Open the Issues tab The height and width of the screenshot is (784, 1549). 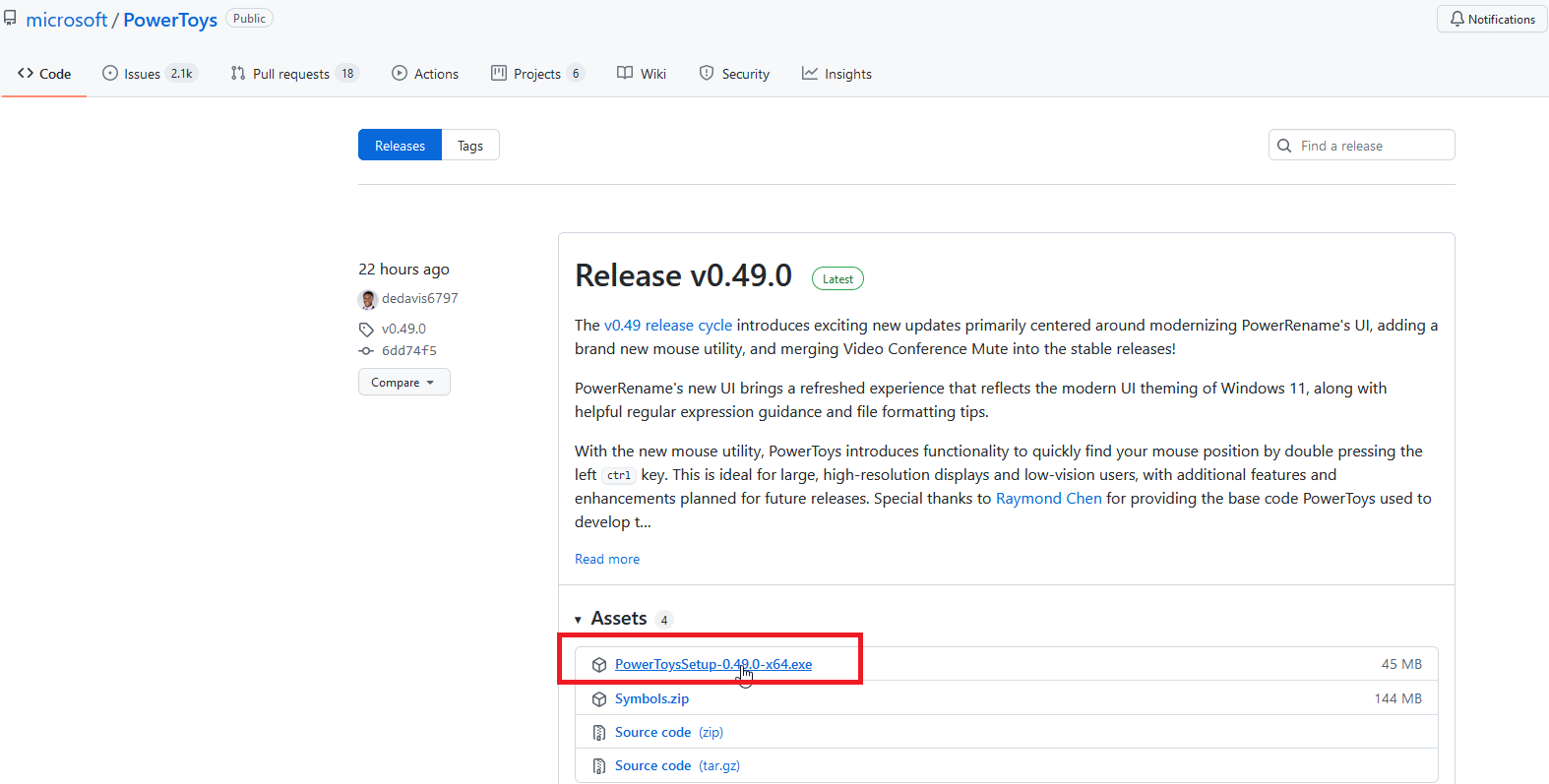150,74
